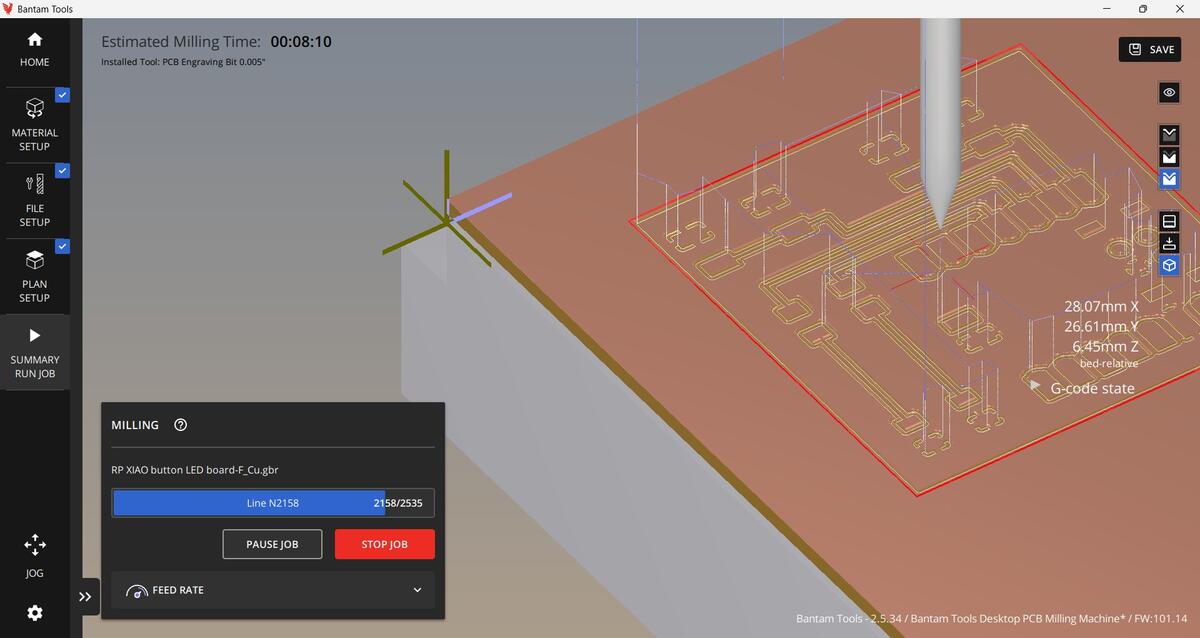Image resolution: width=1200 pixels, height=638 pixels.
Task: Open the Milling help question mark
Action: (181, 425)
